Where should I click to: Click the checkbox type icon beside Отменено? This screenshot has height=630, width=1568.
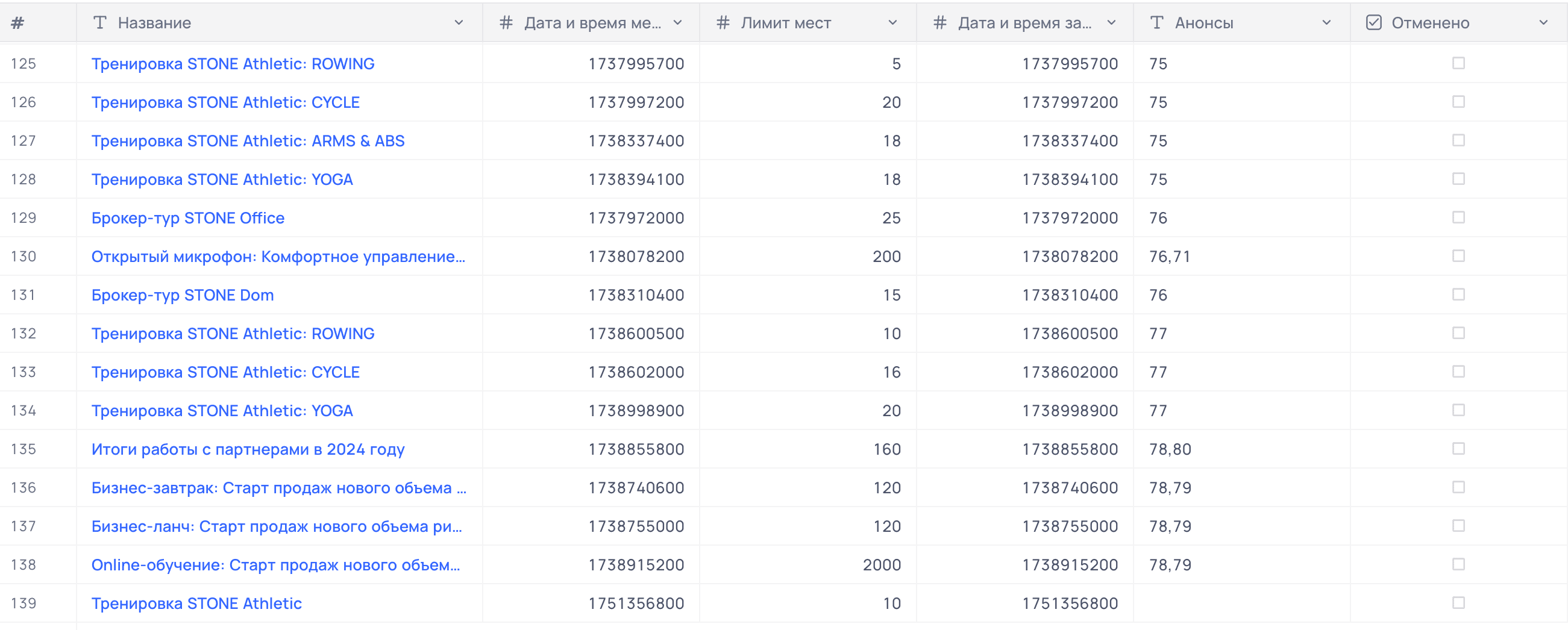[1374, 23]
